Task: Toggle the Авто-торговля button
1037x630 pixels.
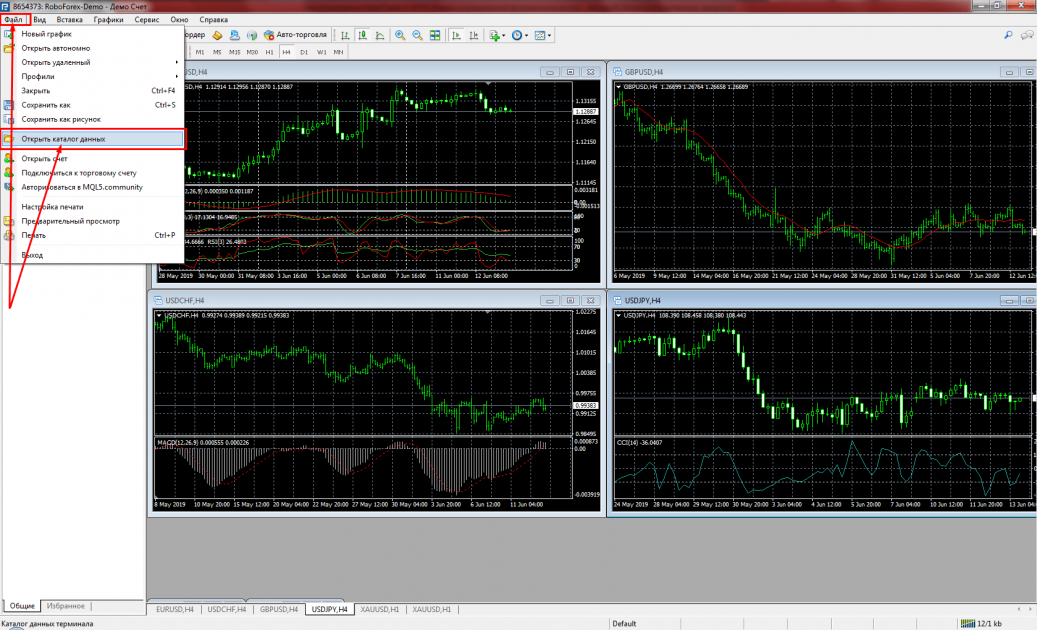Action: coord(295,35)
